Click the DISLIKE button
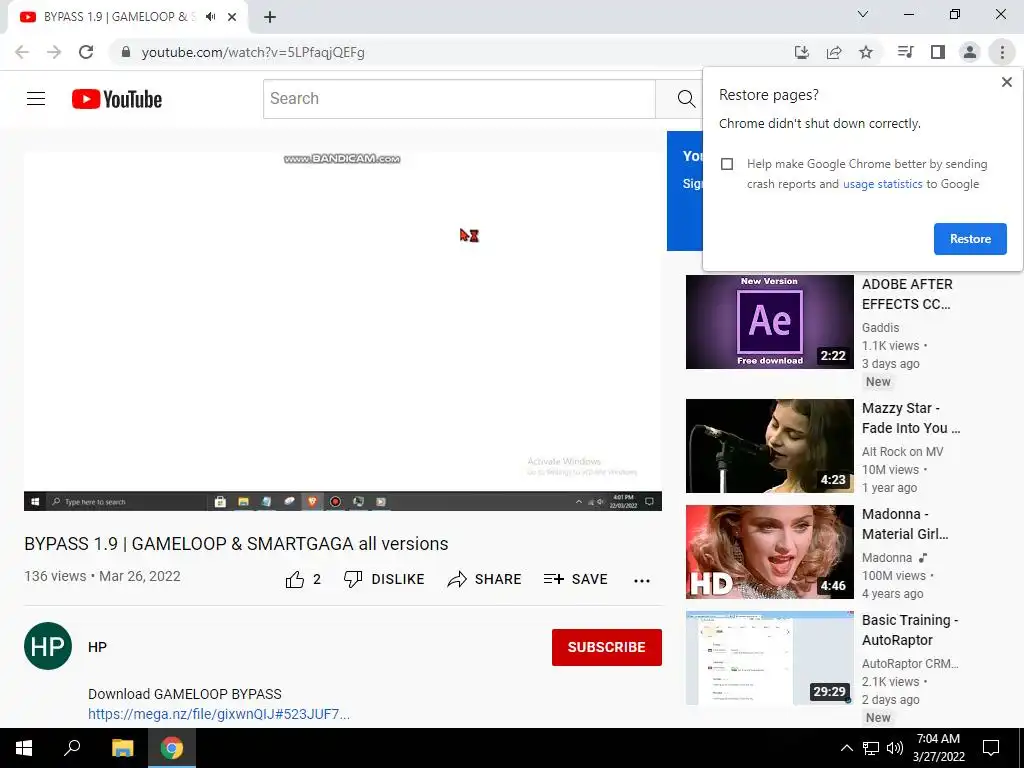This screenshot has height=768, width=1024. [384, 579]
